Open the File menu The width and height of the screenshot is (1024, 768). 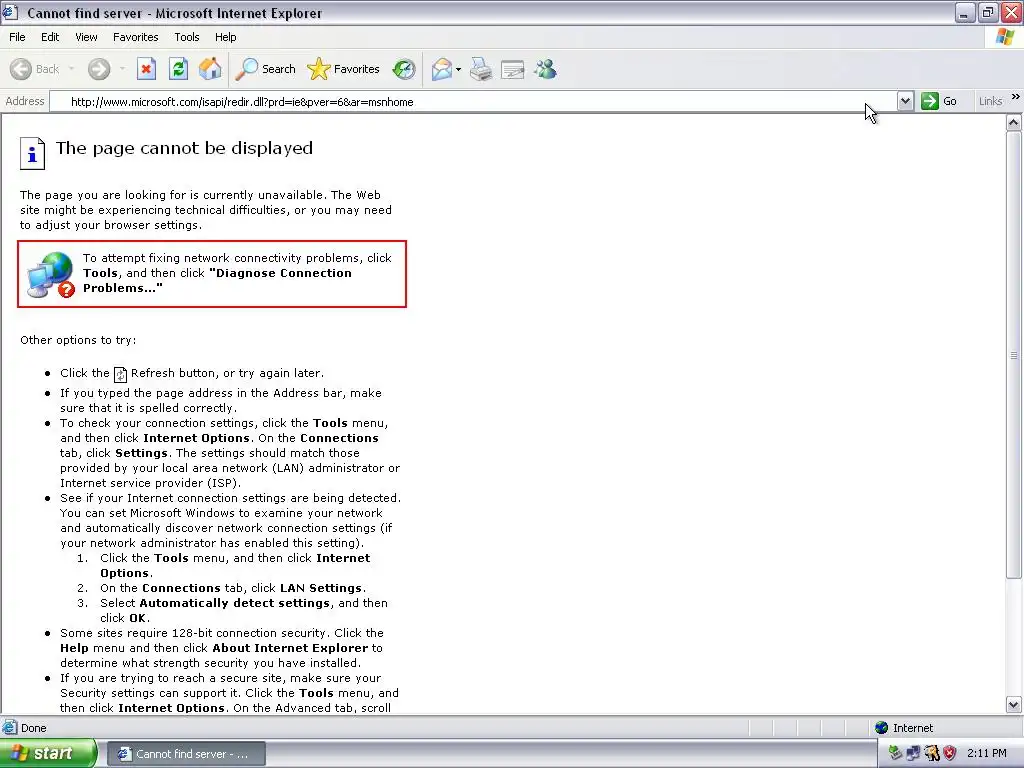point(17,37)
